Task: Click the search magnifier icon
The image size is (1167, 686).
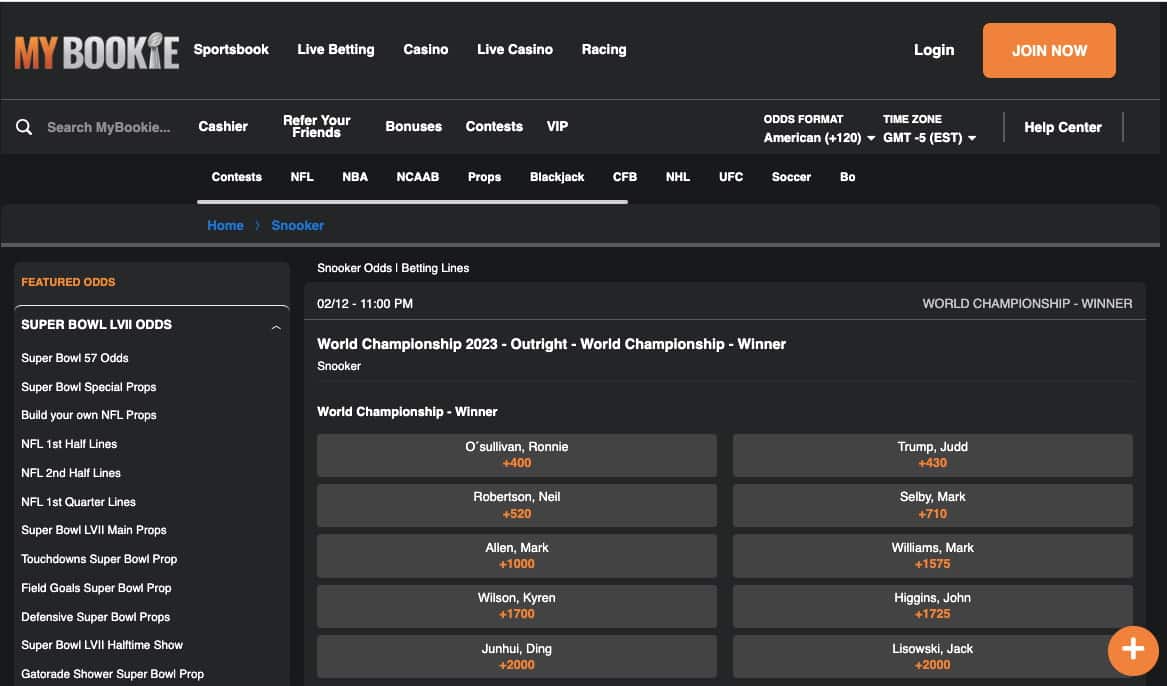Action: 24,127
